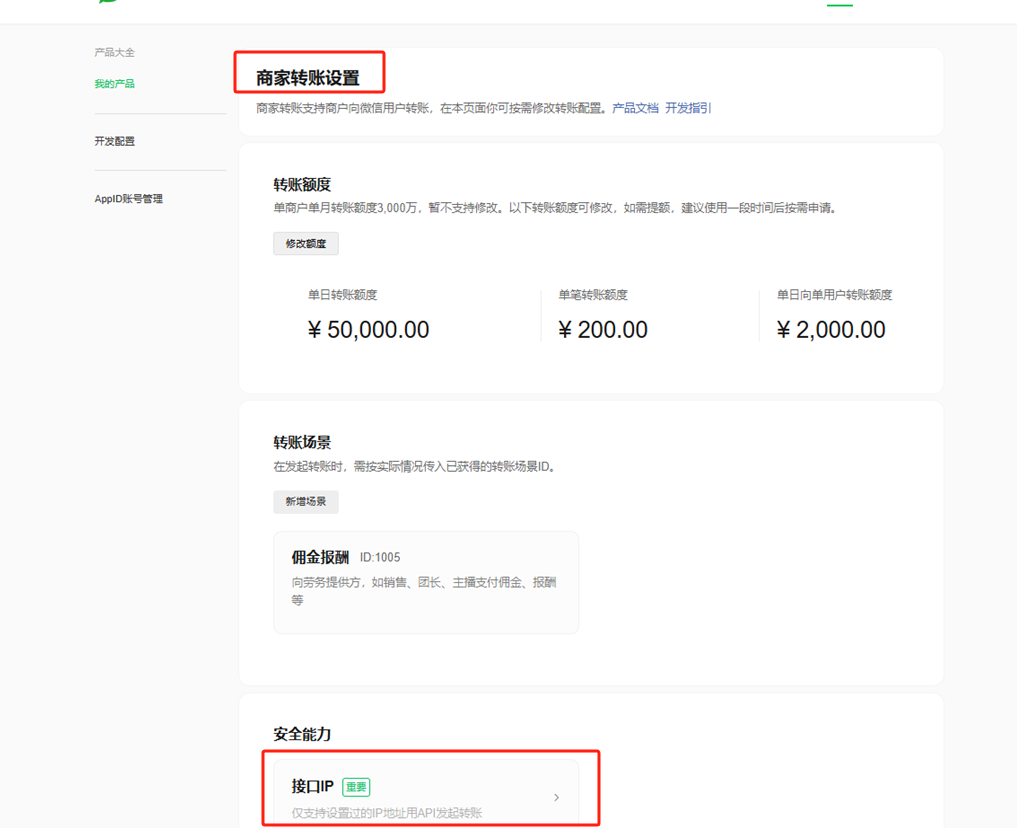Click the 商家转账设置 page heading
1017x828 pixels.
pyautogui.click(x=307, y=78)
